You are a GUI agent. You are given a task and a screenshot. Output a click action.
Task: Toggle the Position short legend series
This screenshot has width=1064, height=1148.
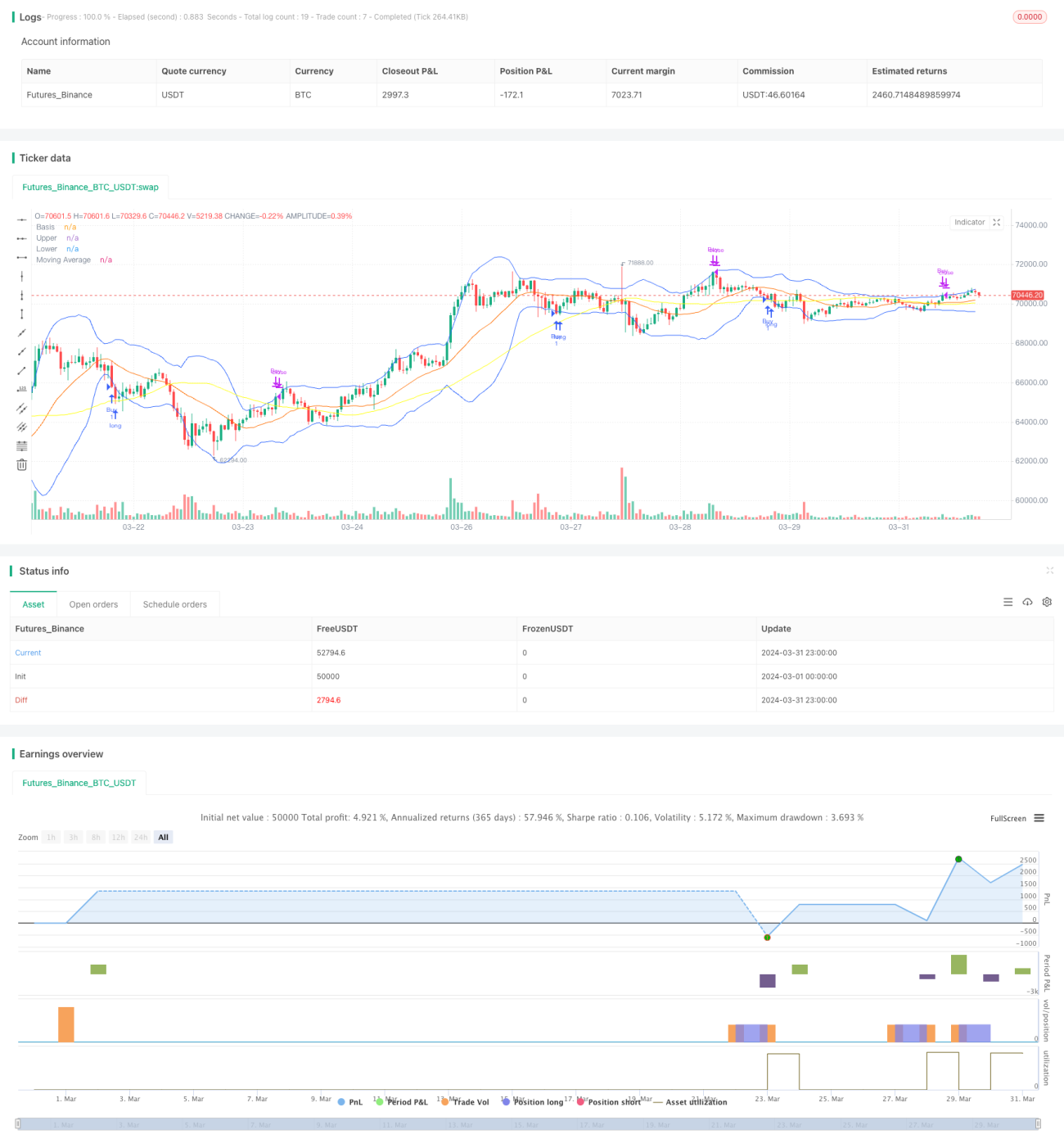(x=609, y=1102)
